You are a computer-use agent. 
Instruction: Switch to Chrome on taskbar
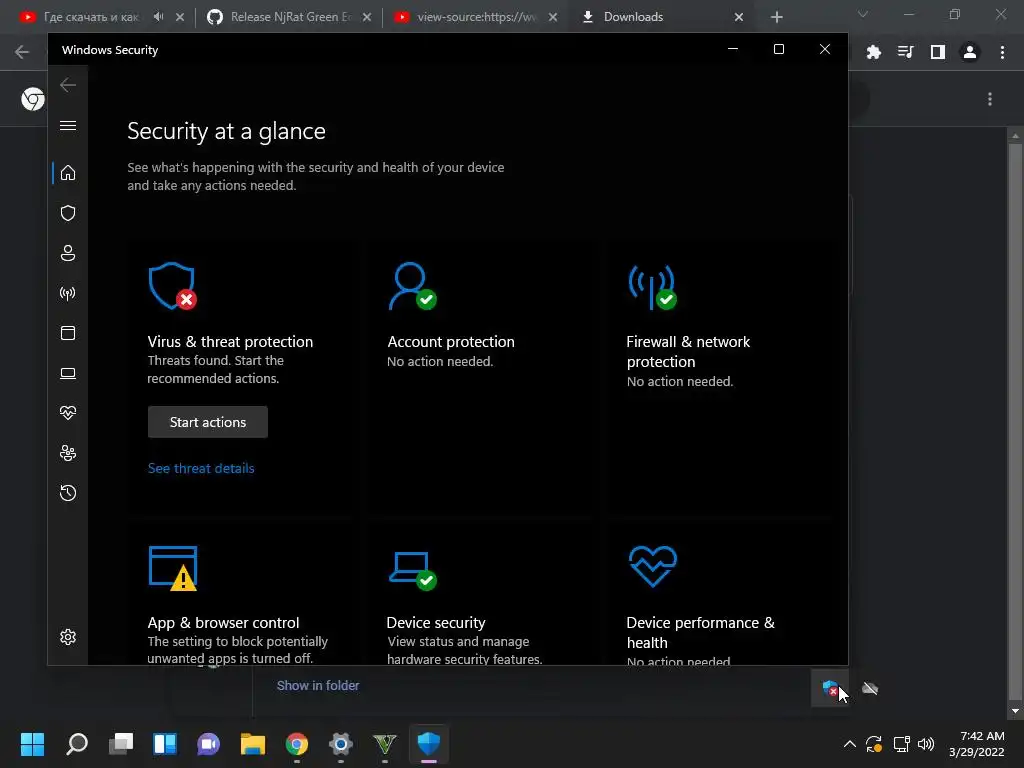click(x=296, y=744)
